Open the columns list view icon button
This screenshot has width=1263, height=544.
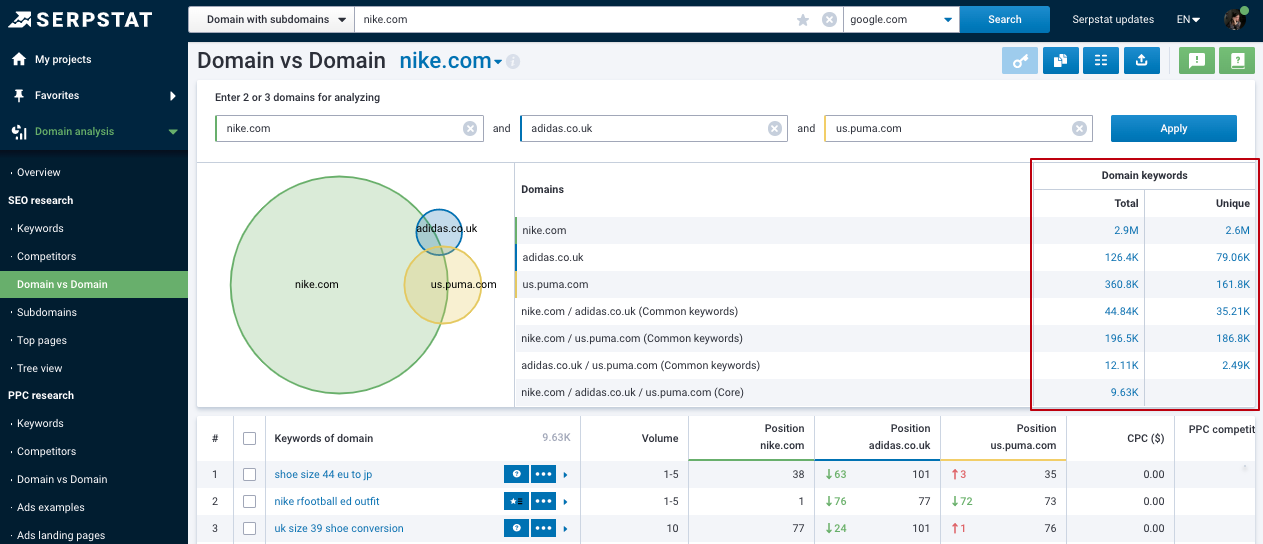pos(1101,60)
